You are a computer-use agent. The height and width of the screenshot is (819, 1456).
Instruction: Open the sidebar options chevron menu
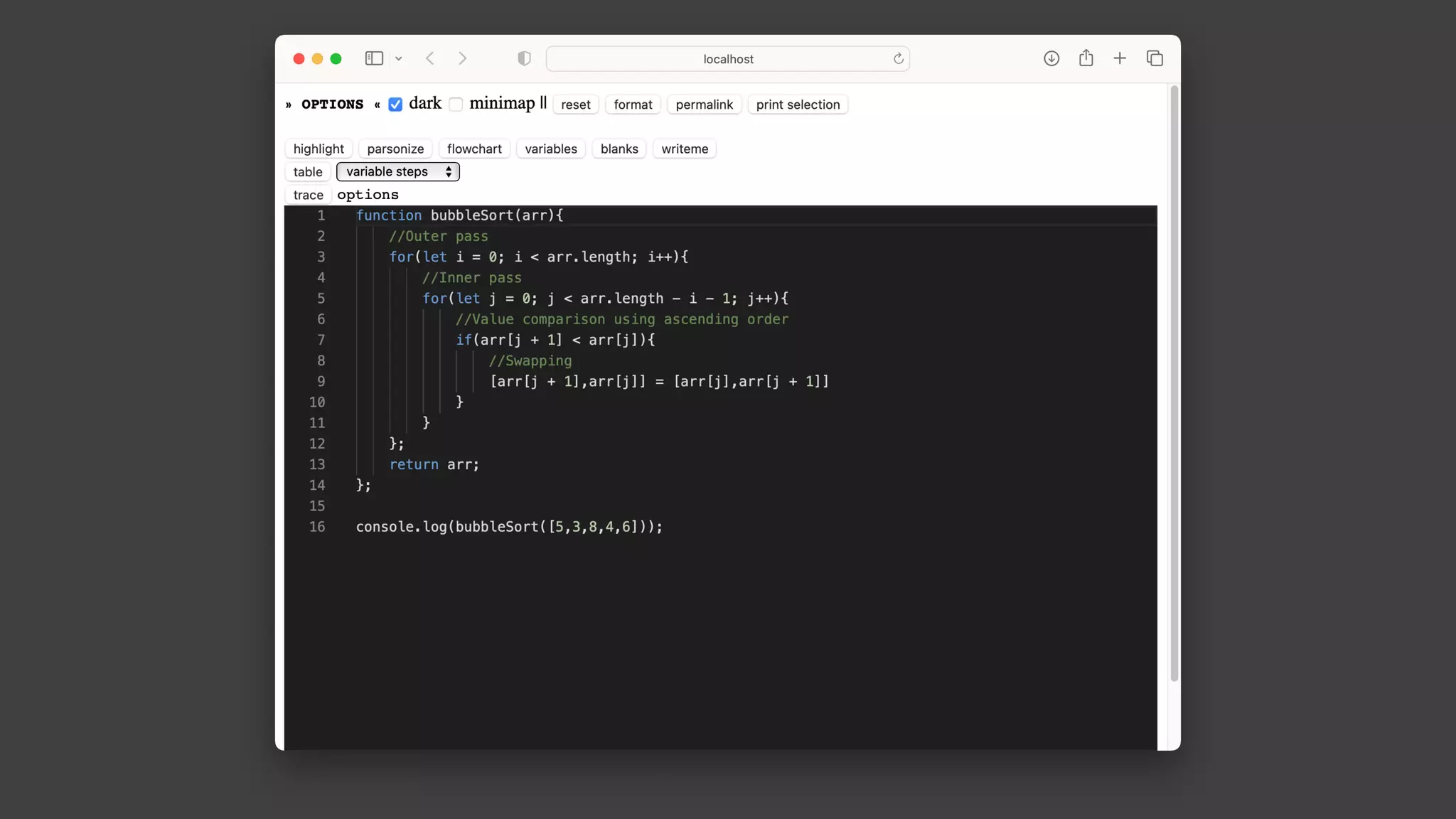point(399,59)
